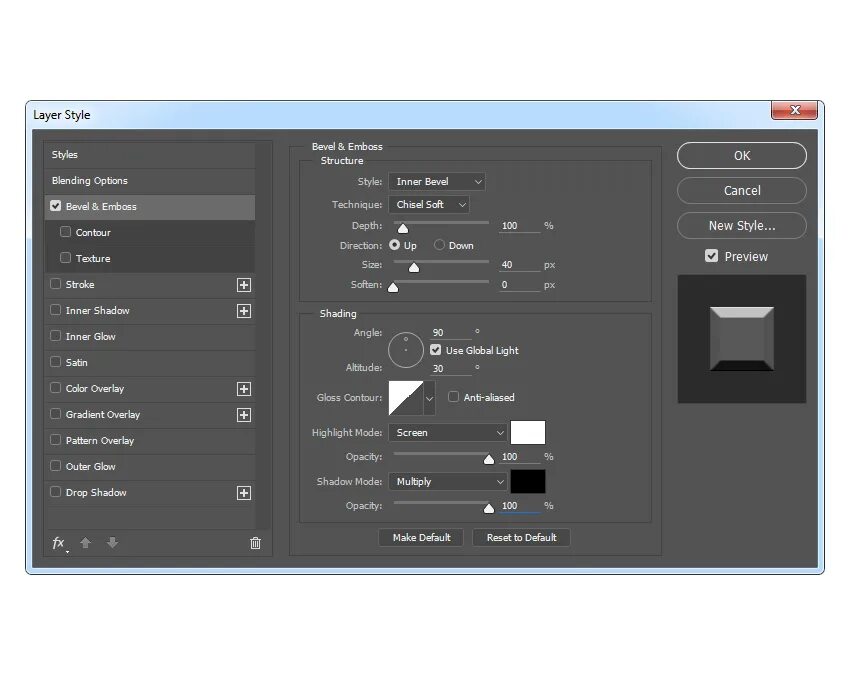Click the Cancel button
This screenshot has height=675, width=850.
coord(742,191)
